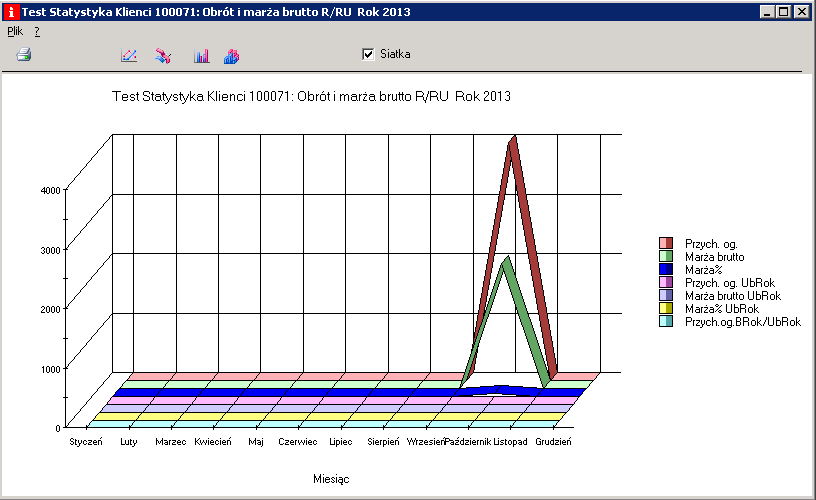Minimize the statistics window
The height and width of the screenshot is (500, 816).
[x=766, y=11]
